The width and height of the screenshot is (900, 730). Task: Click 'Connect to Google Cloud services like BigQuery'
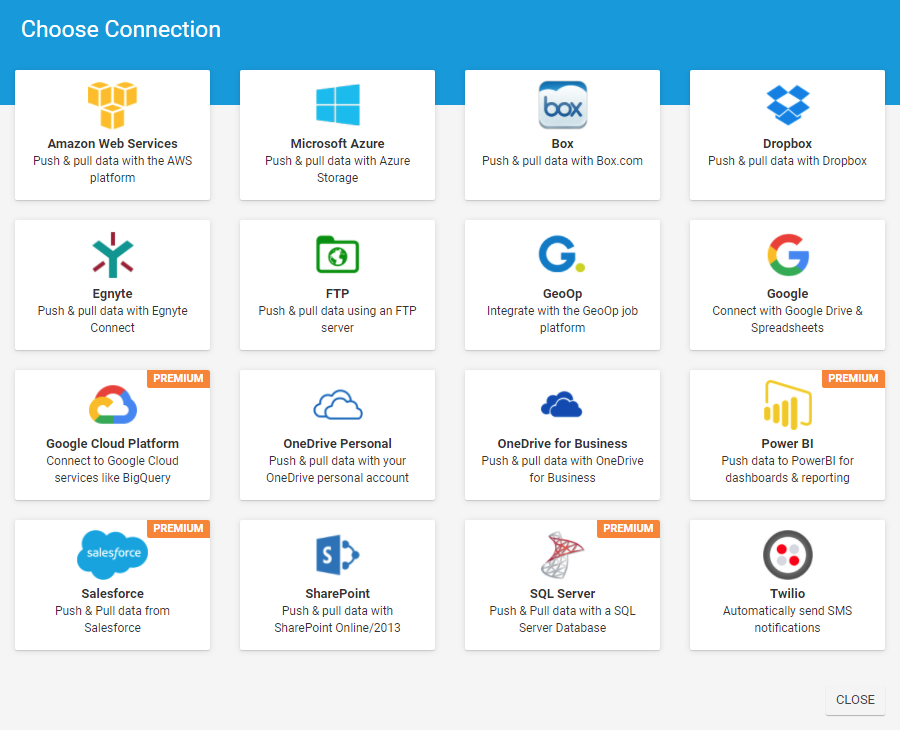click(x=112, y=469)
